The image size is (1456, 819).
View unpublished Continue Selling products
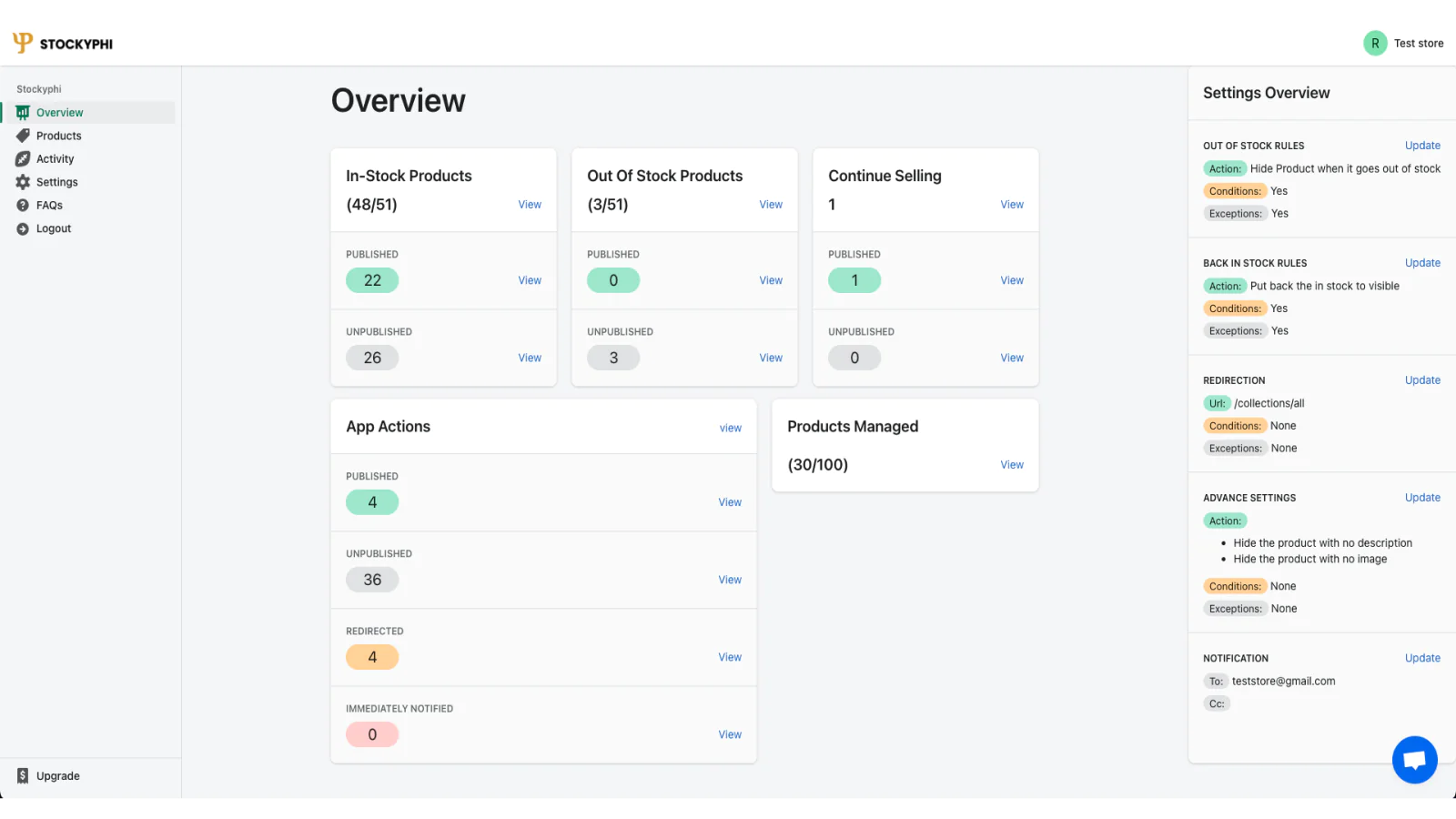point(1012,358)
